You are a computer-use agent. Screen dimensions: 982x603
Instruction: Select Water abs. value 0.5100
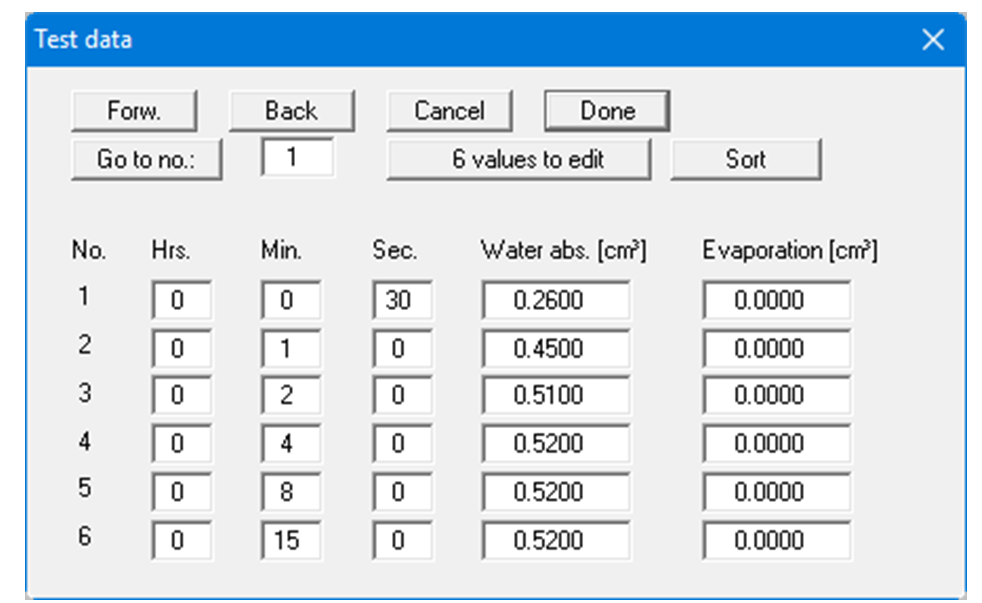click(556, 396)
